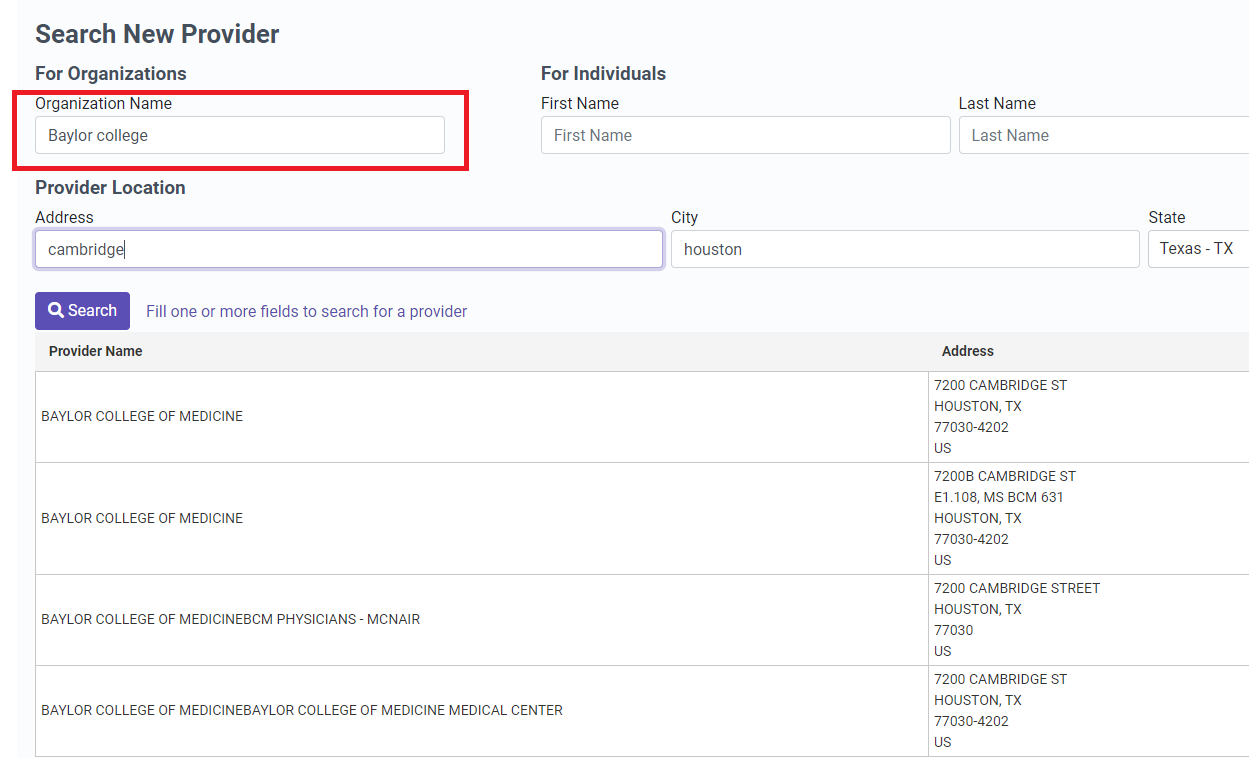Open the State dropdown showing Texas - TX

1200,249
